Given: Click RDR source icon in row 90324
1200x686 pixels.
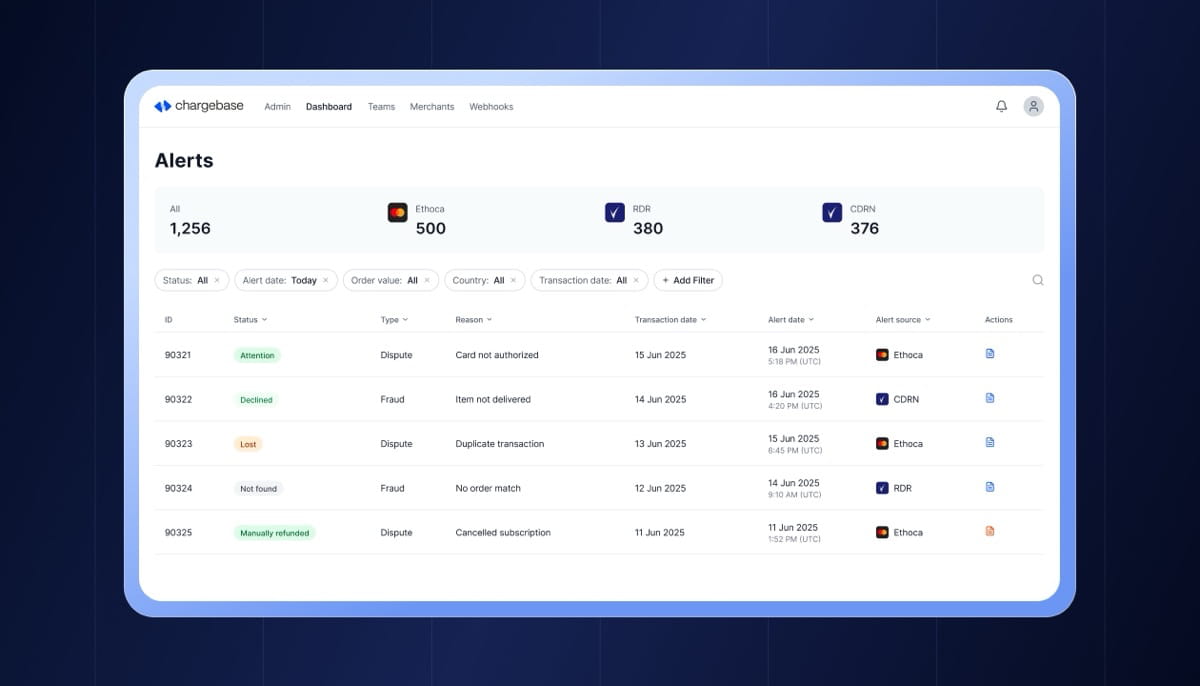Looking at the screenshot, I should tap(882, 488).
